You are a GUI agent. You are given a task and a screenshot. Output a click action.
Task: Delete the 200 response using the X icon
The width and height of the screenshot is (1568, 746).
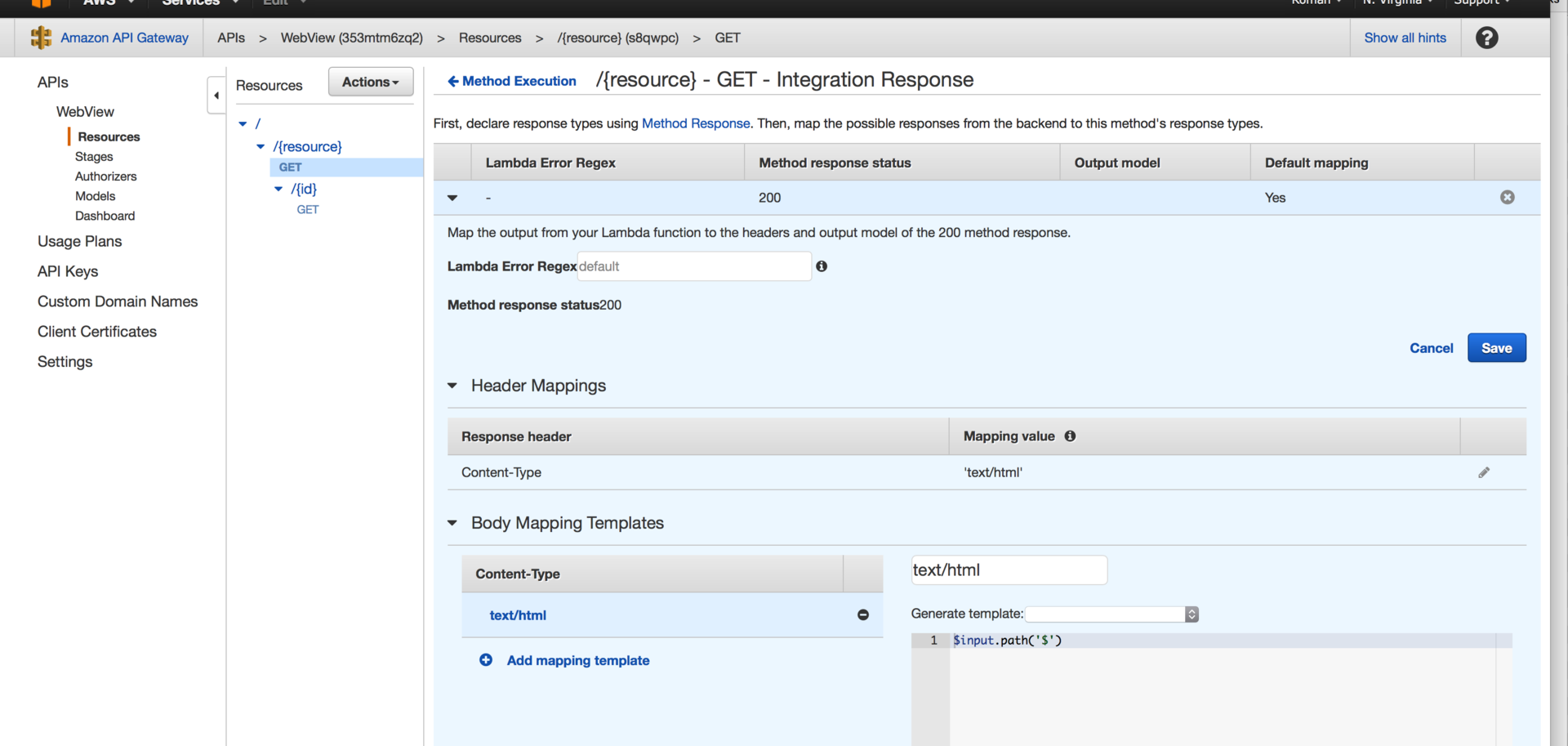pos(1507,197)
